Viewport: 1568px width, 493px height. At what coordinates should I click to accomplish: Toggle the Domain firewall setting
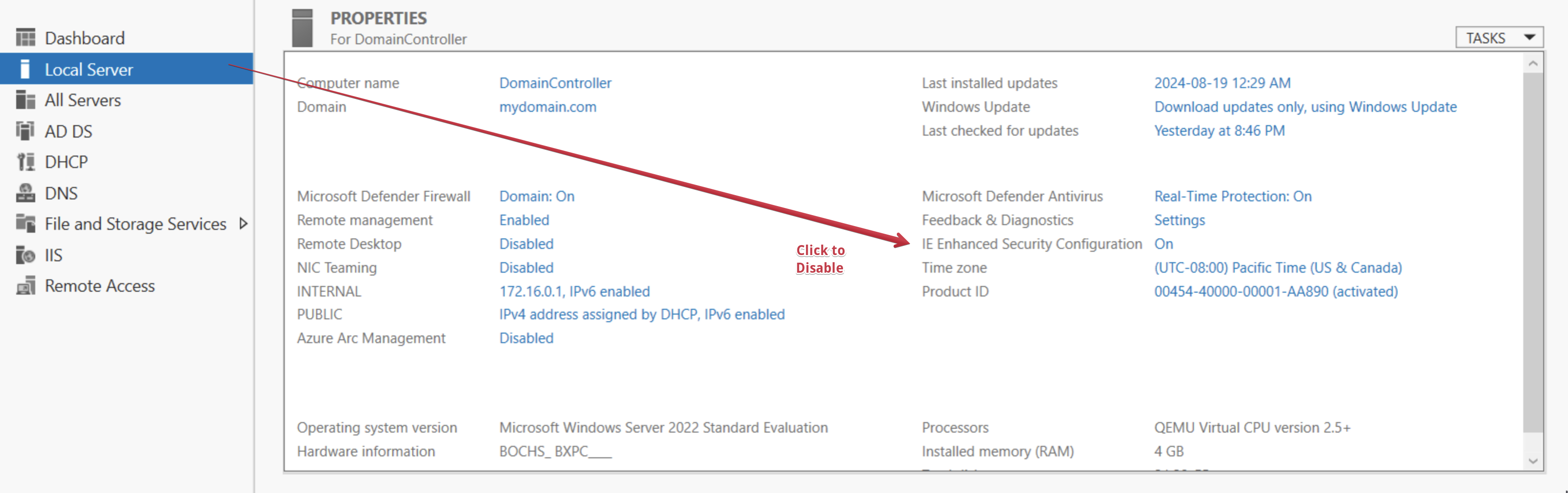click(536, 196)
